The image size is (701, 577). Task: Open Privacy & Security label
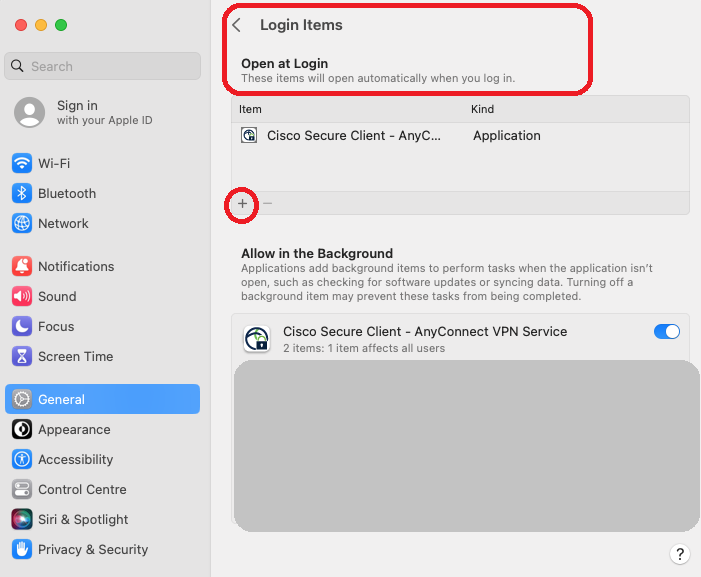pyautogui.click(x=93, y=549)
